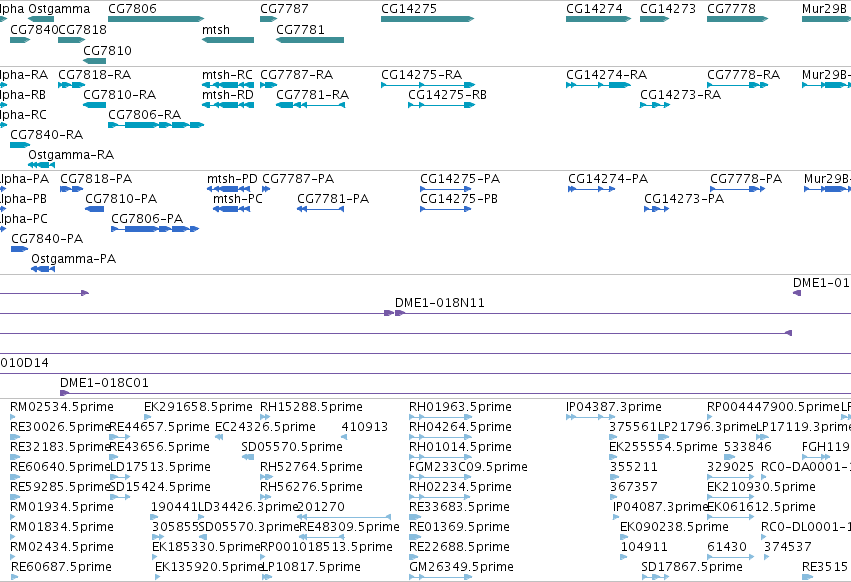This screenshot has width=851, height=582.
Task: Select the RM02534.5prime EST label
Action: tap(62, 407)
